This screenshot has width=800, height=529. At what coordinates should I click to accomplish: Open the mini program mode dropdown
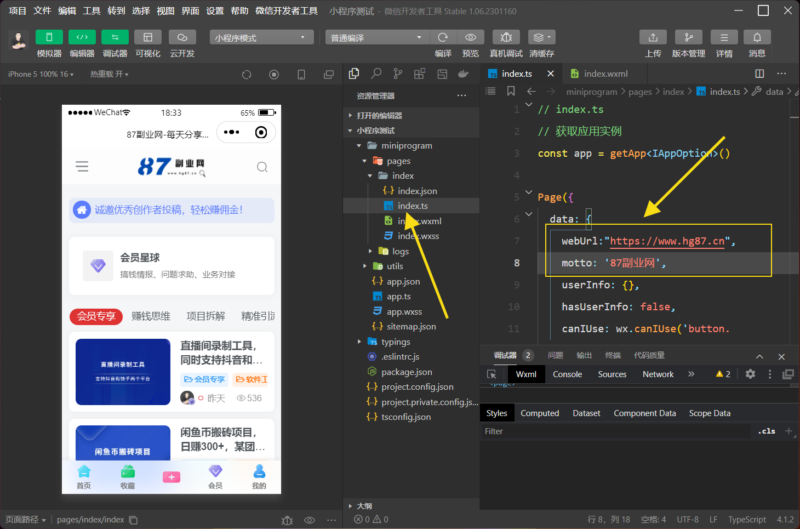tap(261, 37)
